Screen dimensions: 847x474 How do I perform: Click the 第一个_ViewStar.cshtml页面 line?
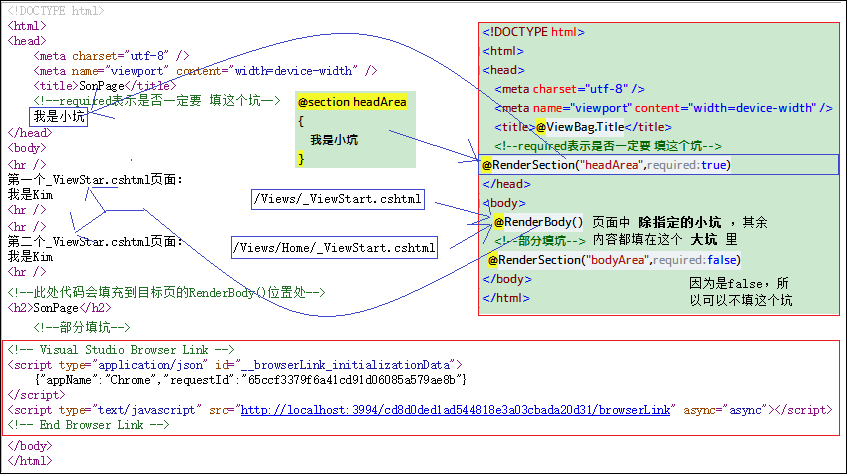pos(95,179)
